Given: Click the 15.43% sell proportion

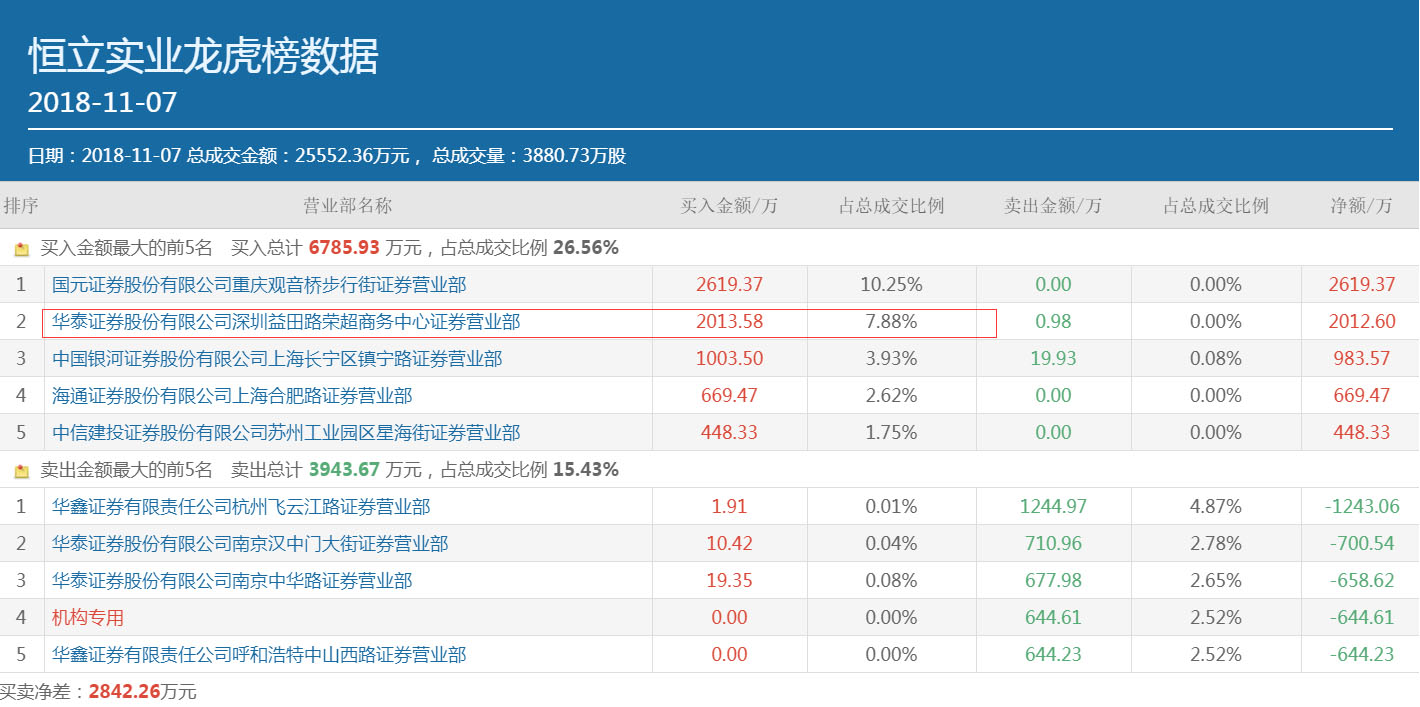Looking at the screenshot, I should pos(585,470).
